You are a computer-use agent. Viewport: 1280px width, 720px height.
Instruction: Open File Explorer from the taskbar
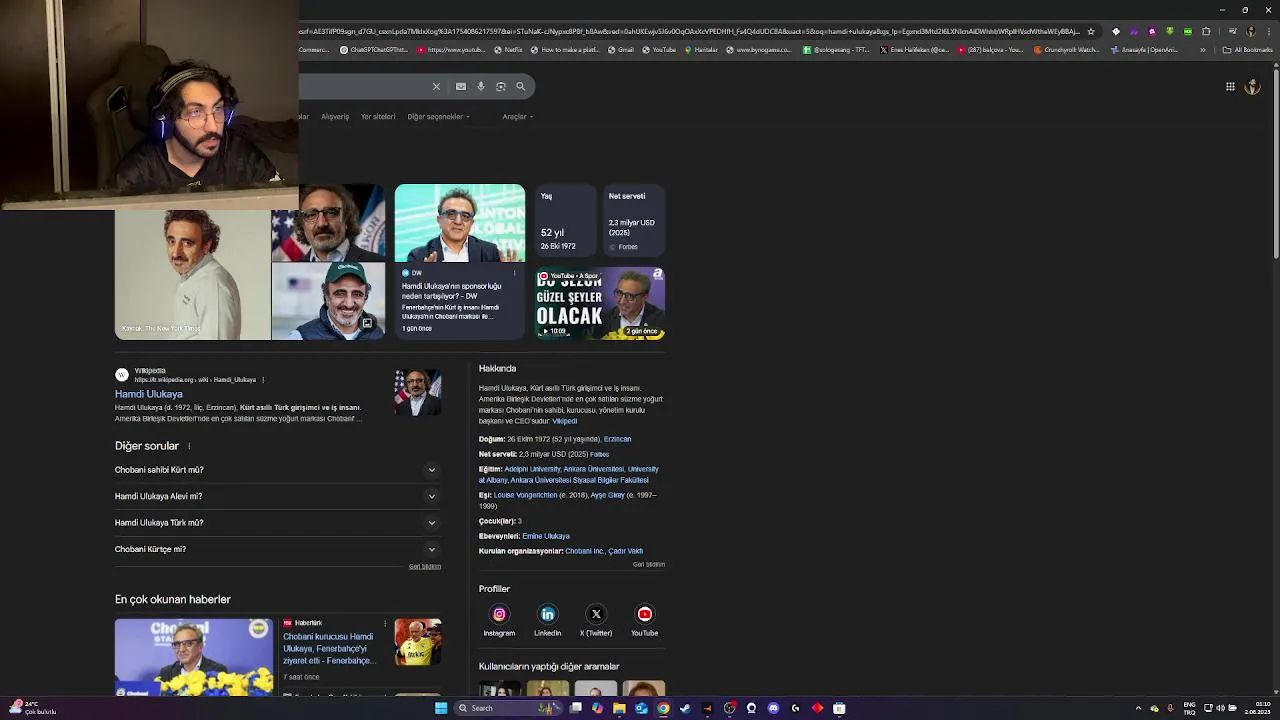619,708
